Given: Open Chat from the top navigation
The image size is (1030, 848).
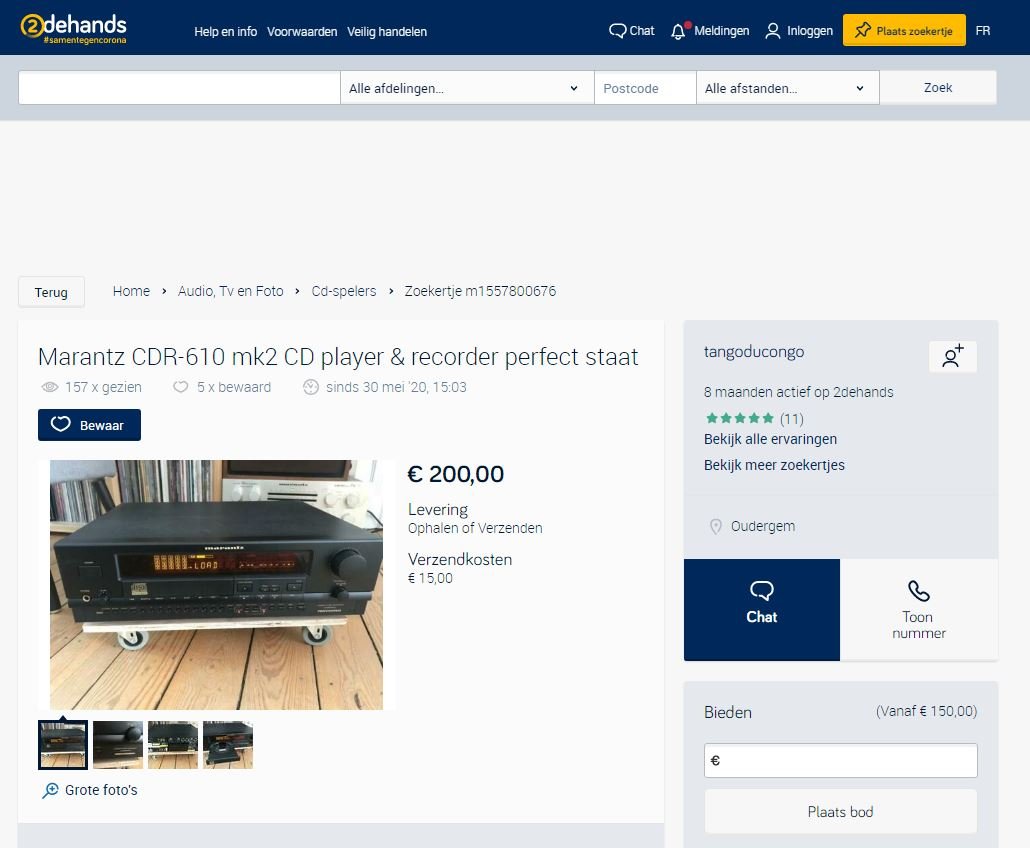Looking at the screenshot, I should [631, 31].
